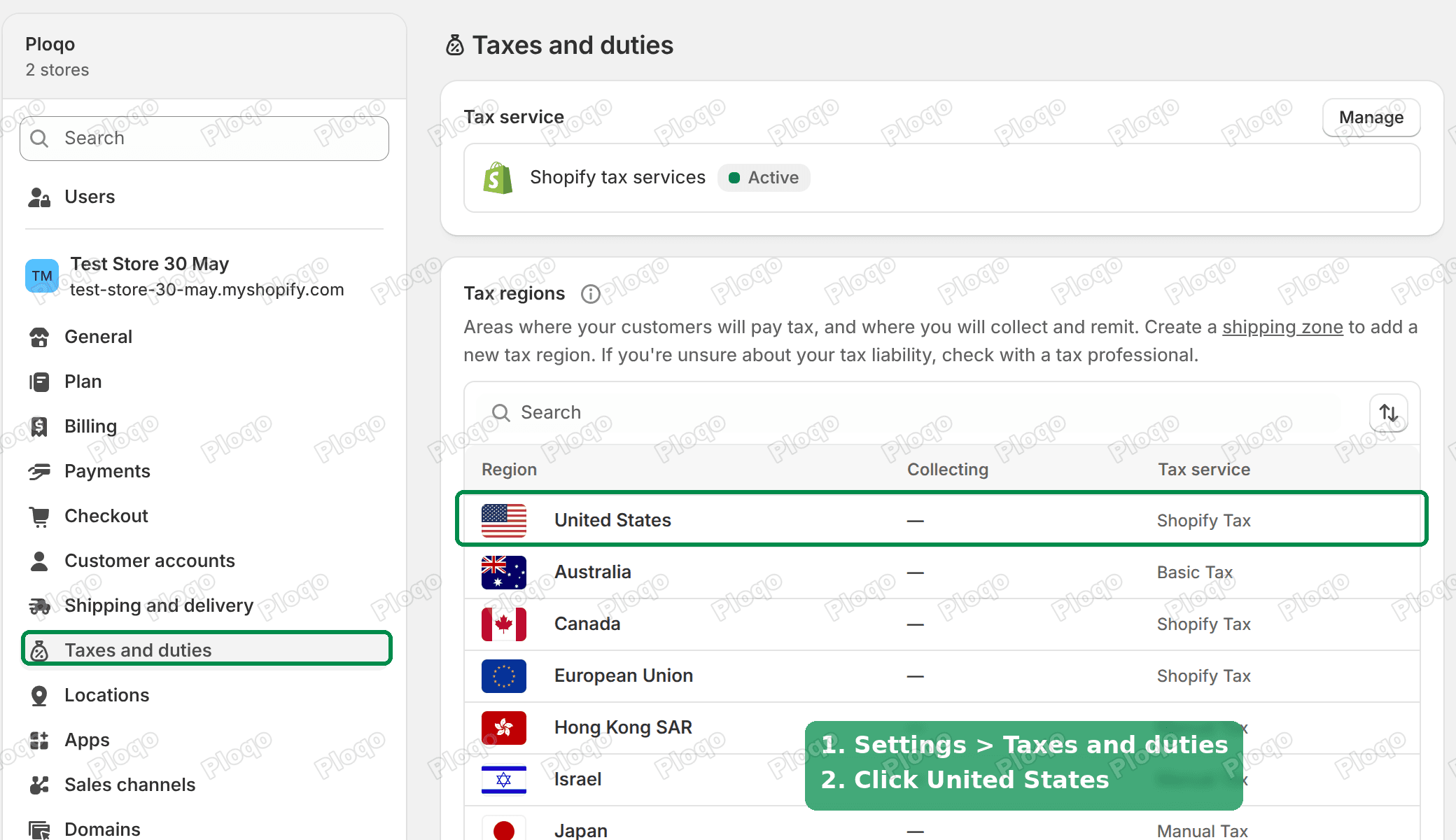The width and height of the screenshot is (1456, 840).
Task: Click the Users icon in sidebar
Action: coord(39,197)
